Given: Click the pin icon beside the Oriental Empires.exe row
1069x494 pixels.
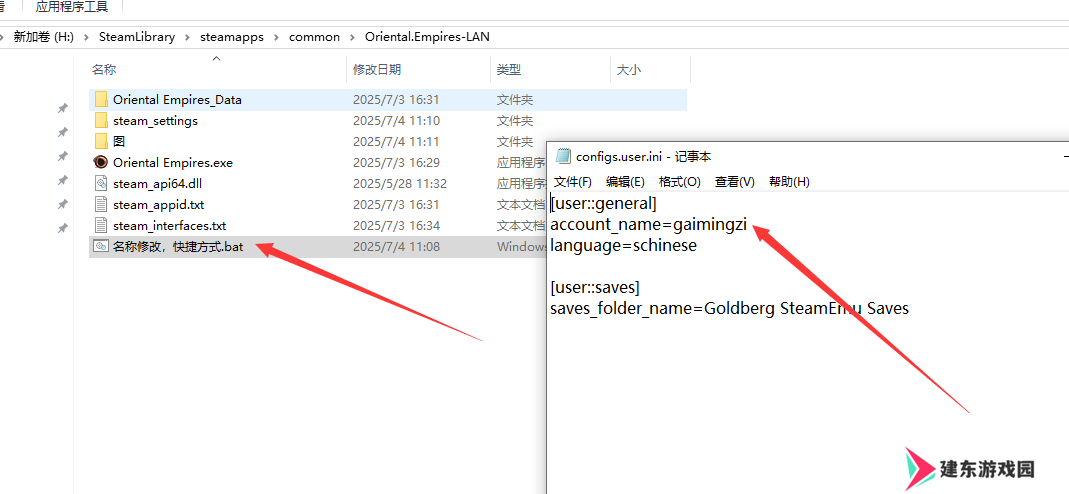Looking at the screenshot, I should 62,157.
